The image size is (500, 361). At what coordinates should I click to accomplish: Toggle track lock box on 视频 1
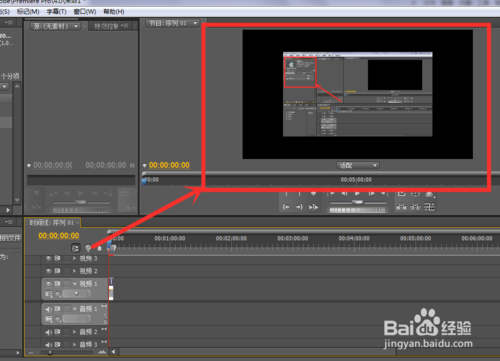[x=67, y=284]
